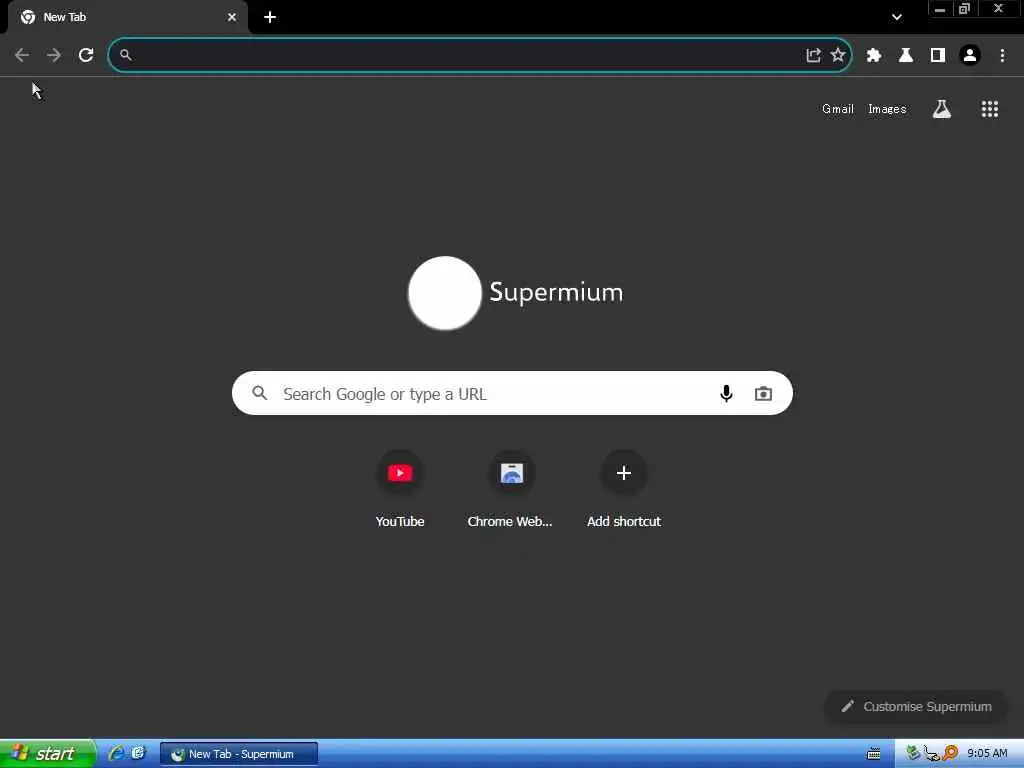Click the share page icon in address bar
Screen dimensions: 1024x768
tap(813, 56)
